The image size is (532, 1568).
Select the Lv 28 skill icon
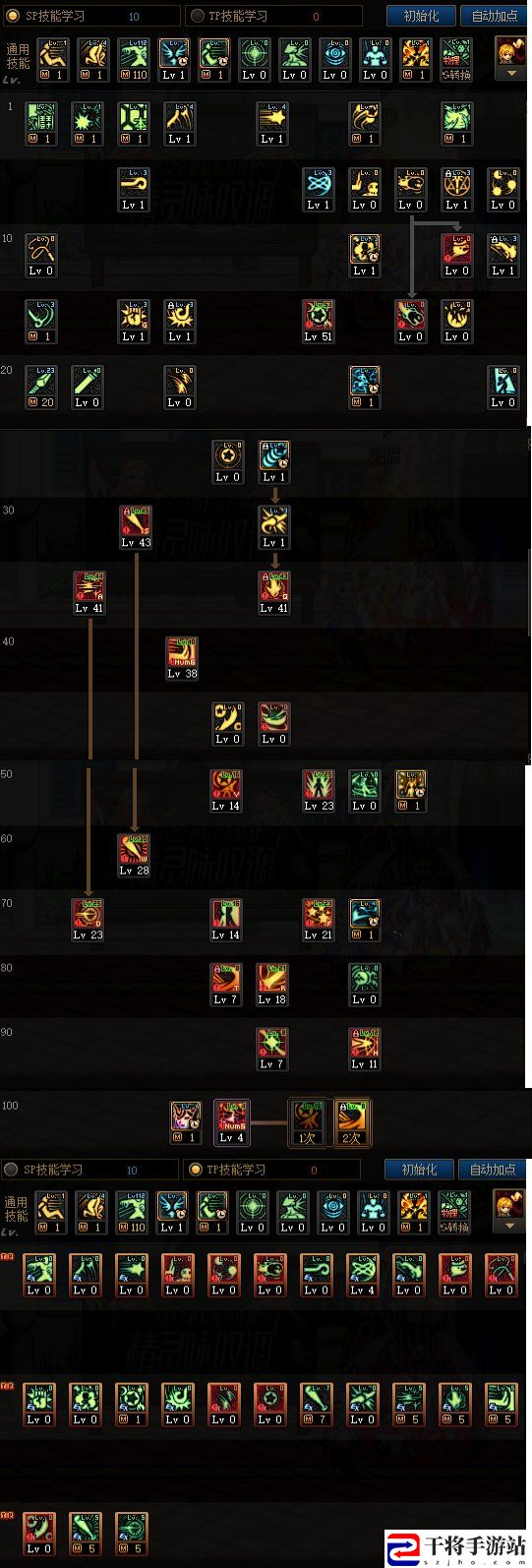[x=135, y=856]
